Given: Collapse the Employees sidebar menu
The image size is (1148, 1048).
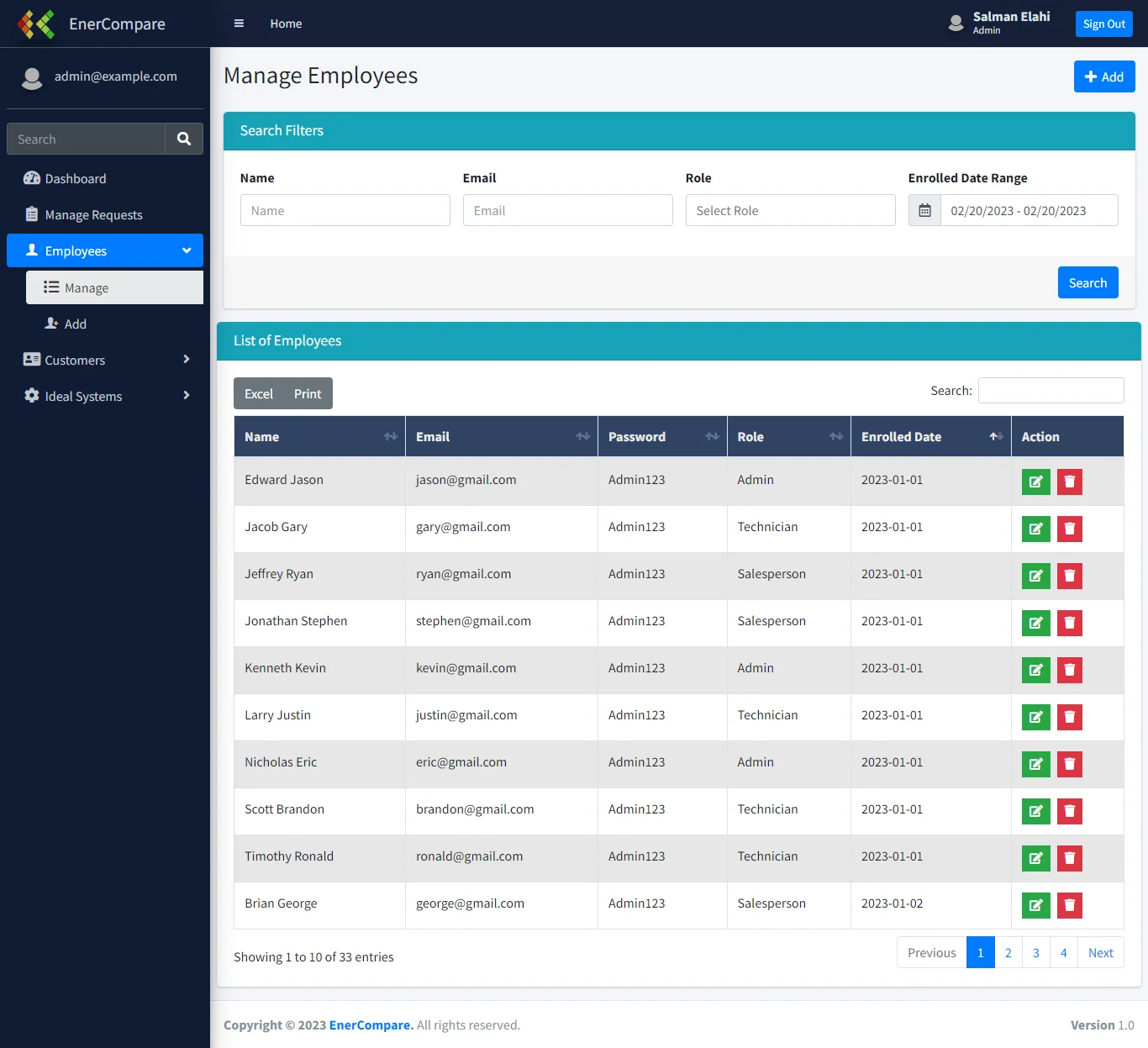Looking at the screenshot, I should (105, 250).
